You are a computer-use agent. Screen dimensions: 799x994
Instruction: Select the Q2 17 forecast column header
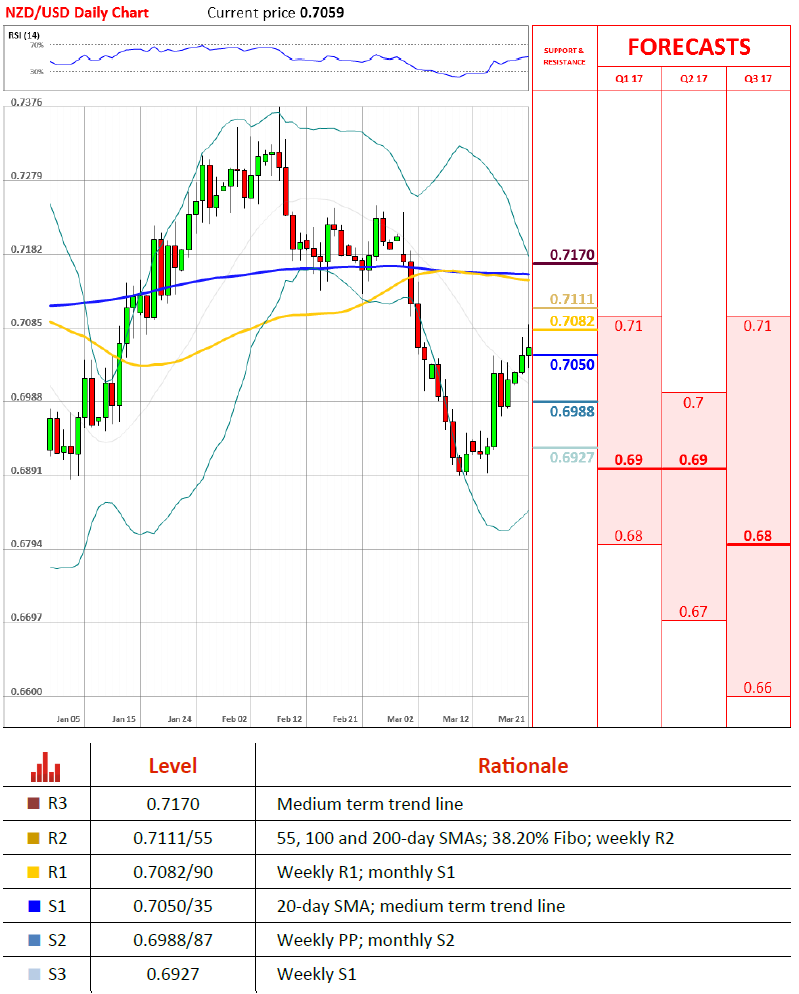click(x=694, y=79)
